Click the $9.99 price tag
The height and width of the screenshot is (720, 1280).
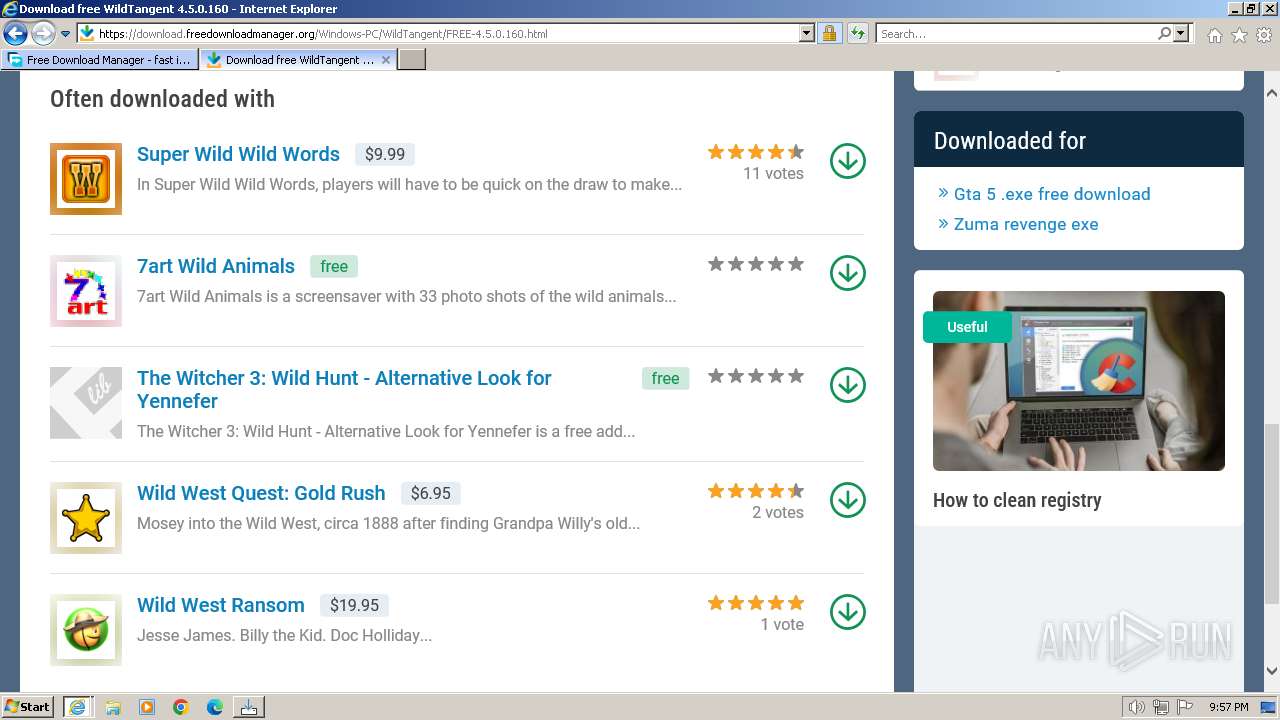coord(385,154)
